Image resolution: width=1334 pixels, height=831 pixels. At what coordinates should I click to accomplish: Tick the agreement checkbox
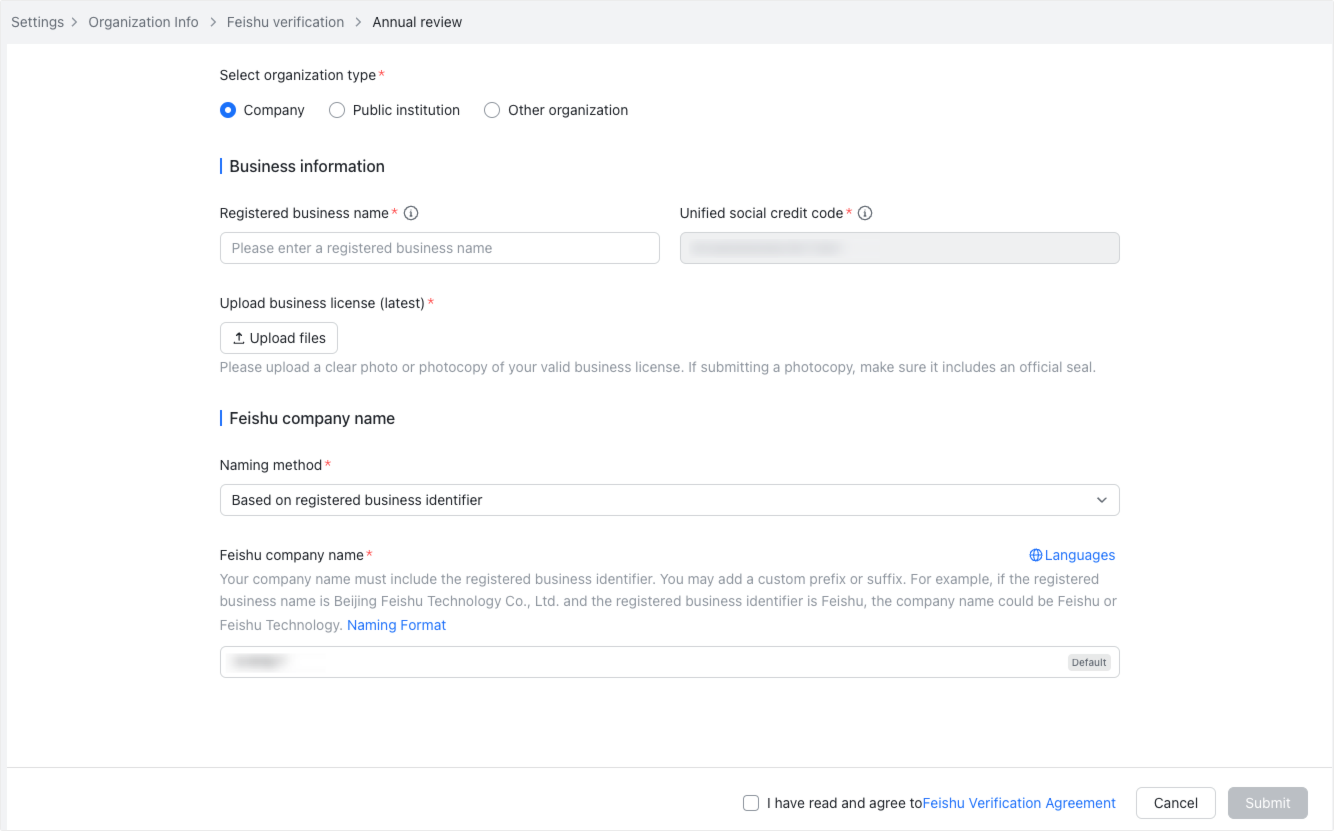point(751,803)
